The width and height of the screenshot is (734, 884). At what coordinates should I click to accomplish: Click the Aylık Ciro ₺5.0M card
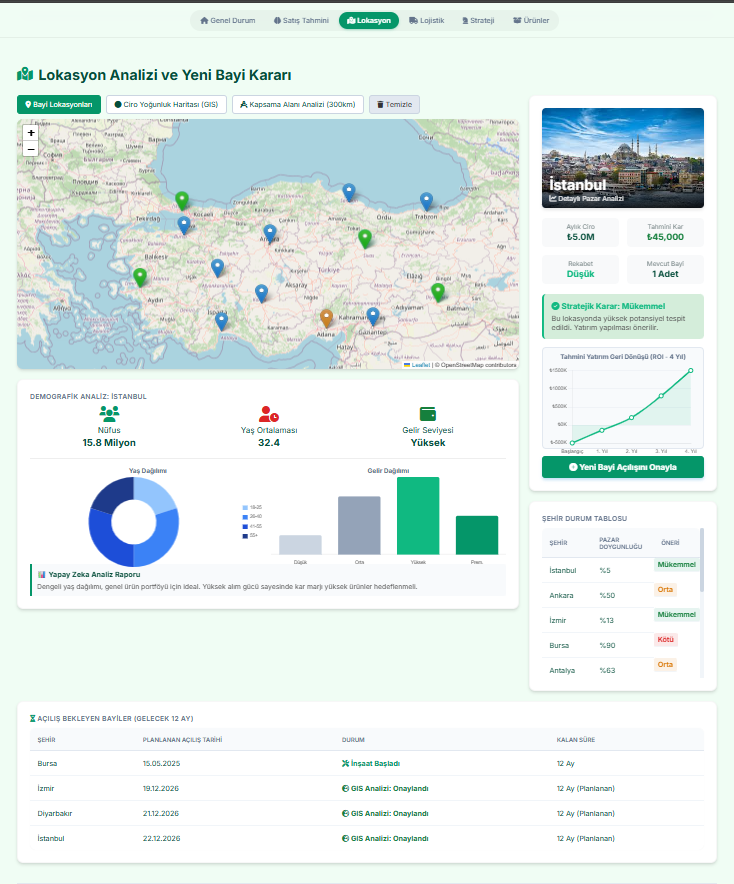[581, 232]
